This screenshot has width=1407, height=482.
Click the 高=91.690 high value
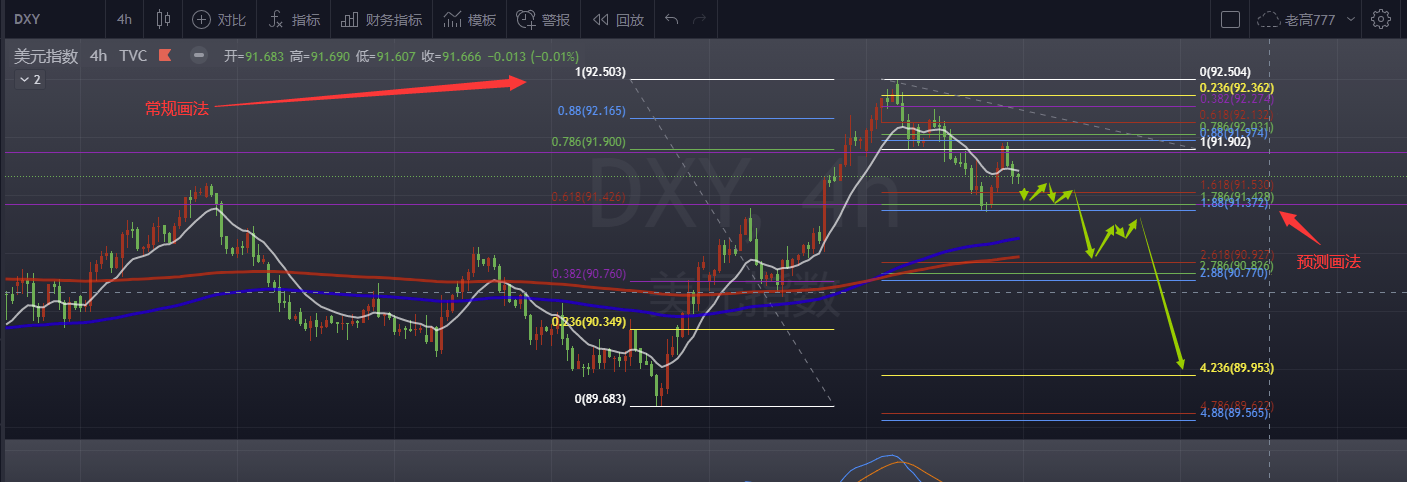[x=320, y=57]
